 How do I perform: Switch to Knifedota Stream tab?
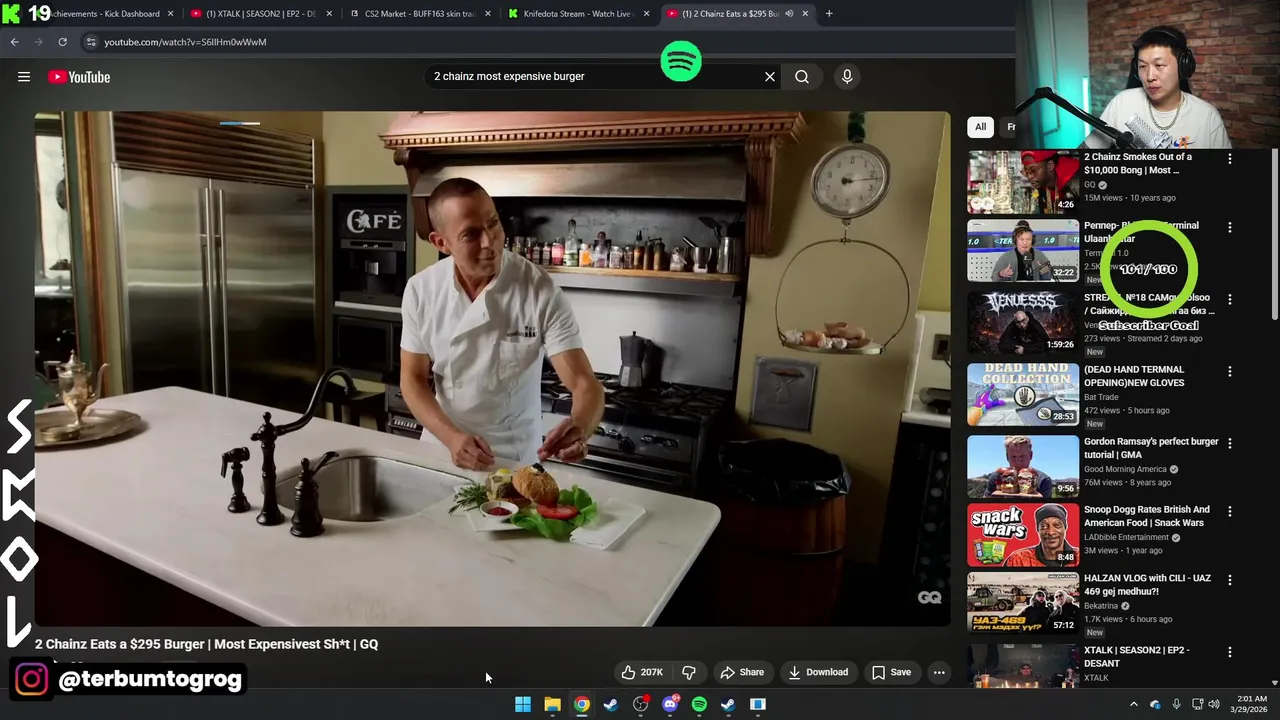coord(578,14)
